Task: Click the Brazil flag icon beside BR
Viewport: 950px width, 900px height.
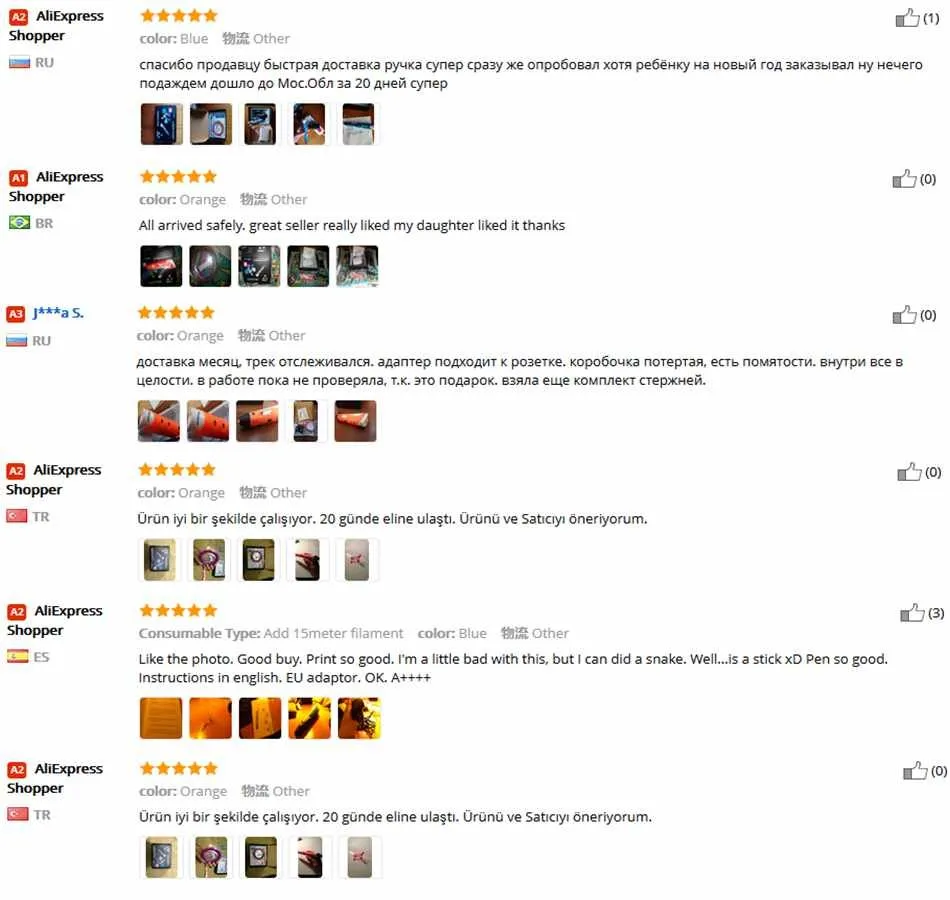Action: [19, 222]
